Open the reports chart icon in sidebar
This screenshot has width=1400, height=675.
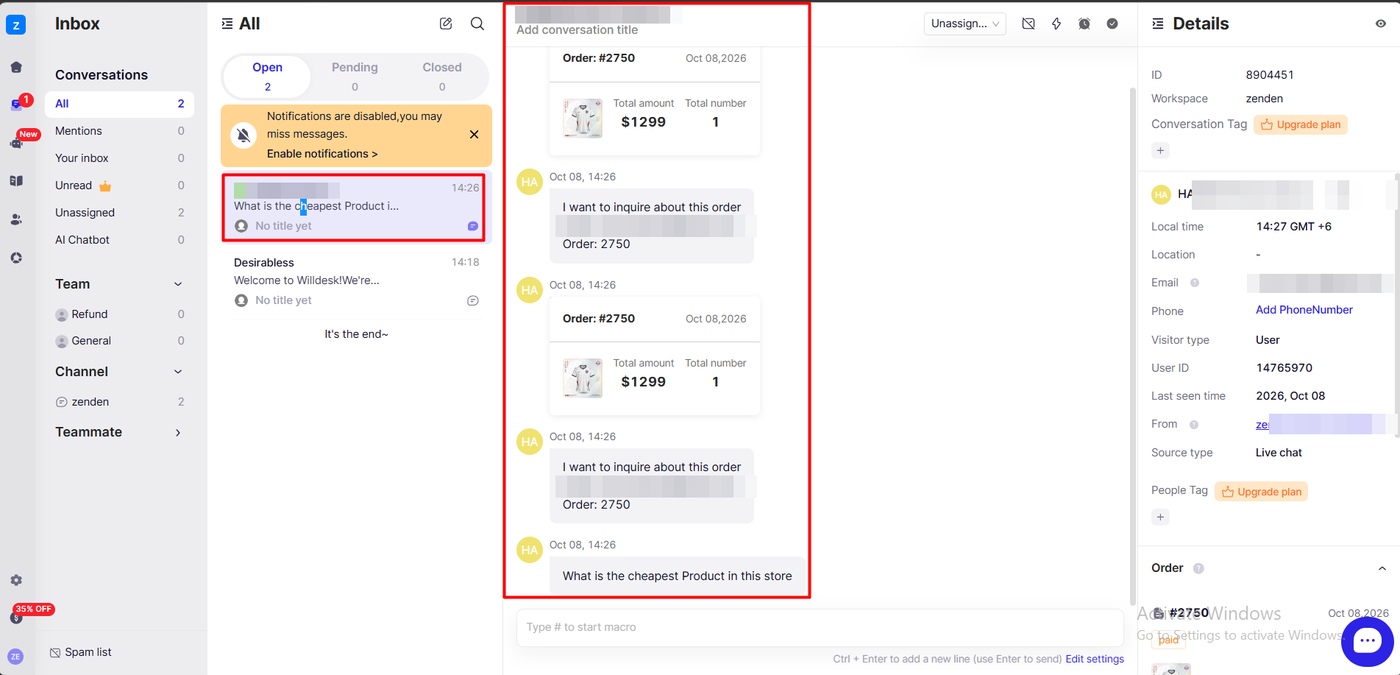tap(16, 258)
